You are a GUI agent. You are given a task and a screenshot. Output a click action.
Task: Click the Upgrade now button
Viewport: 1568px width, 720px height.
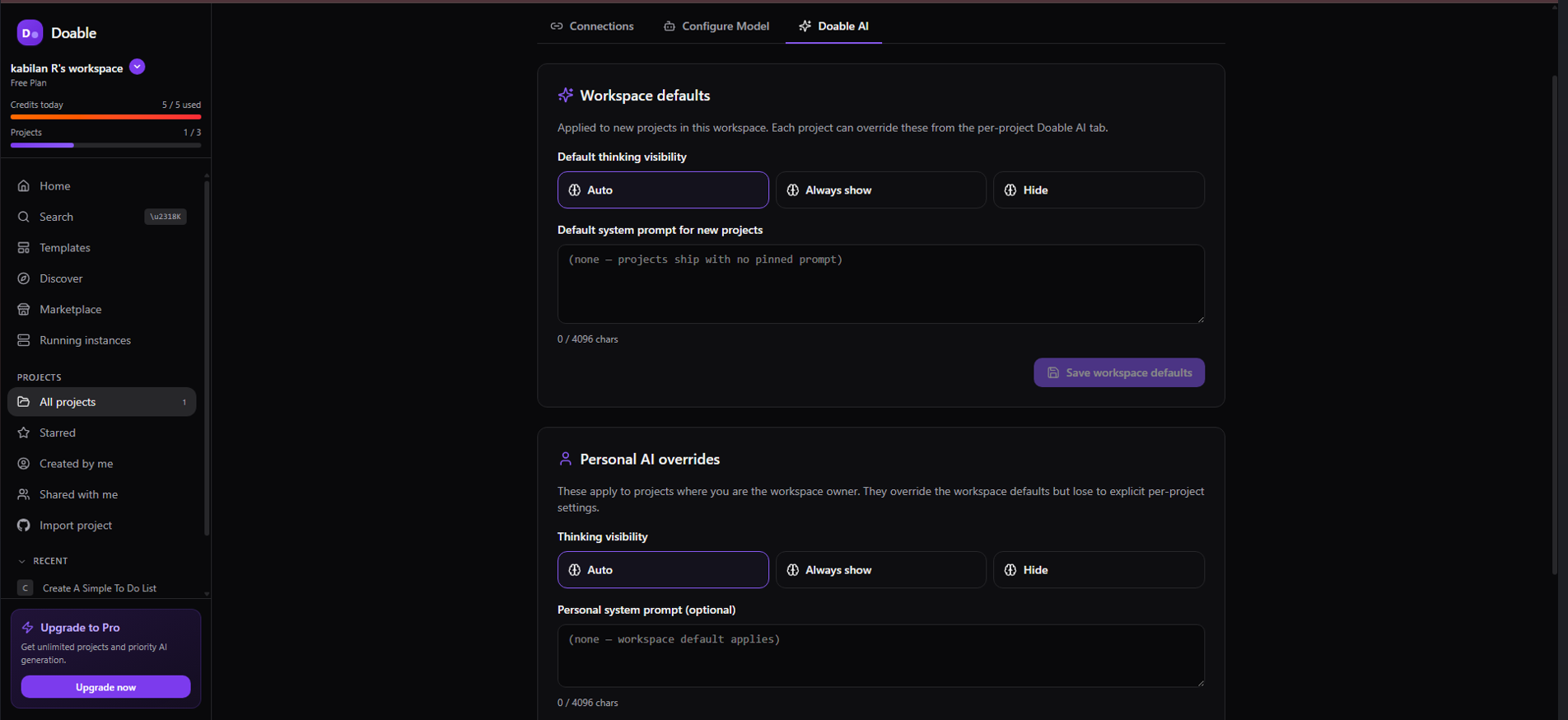[x=105, y=687]
